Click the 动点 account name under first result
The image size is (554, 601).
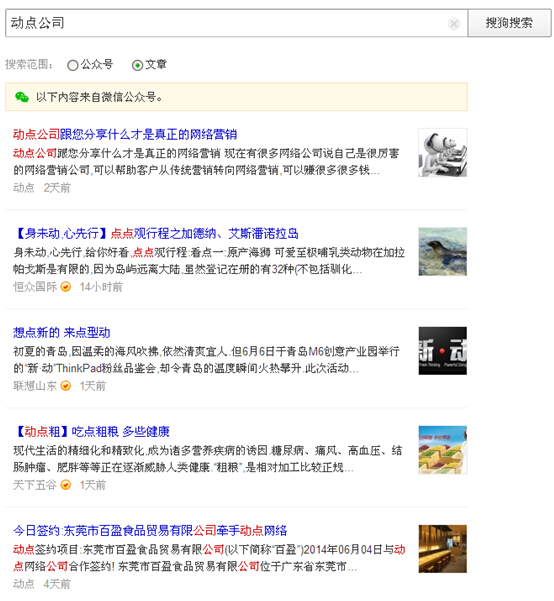(24, 188)
